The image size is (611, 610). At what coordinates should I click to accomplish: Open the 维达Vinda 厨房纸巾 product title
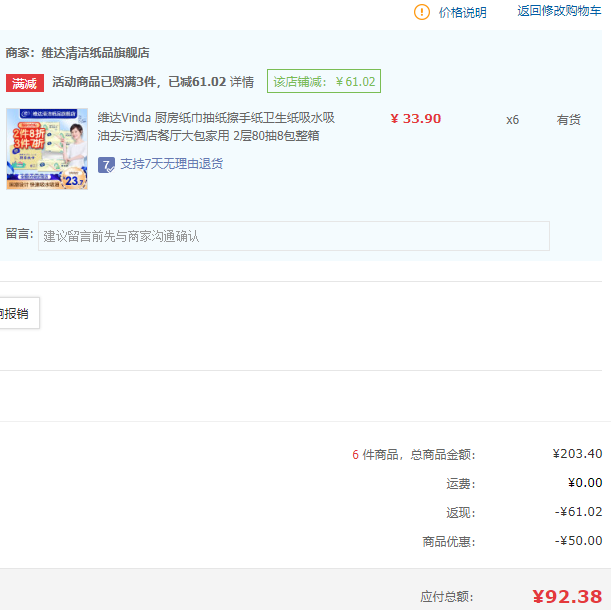pyautogui.click(x=216, y=127)
